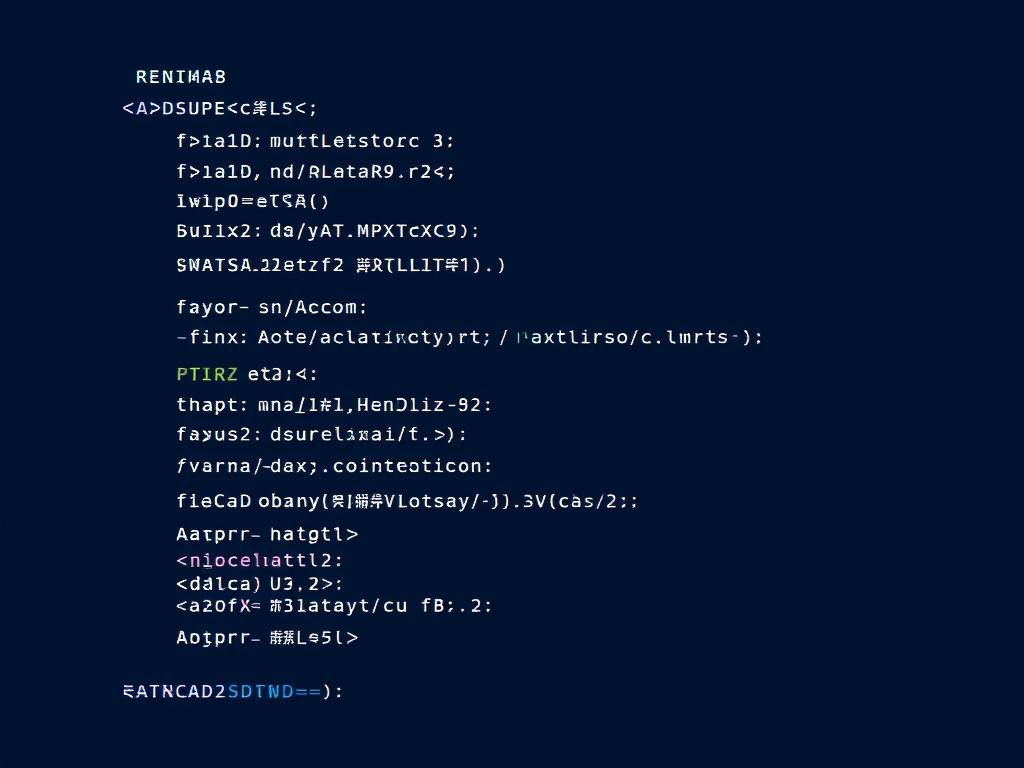Click the Bu1lx2 da/yAT.MPXTcXC9 line
Viewport: 1024px width, 768px height.
[328, 231]
